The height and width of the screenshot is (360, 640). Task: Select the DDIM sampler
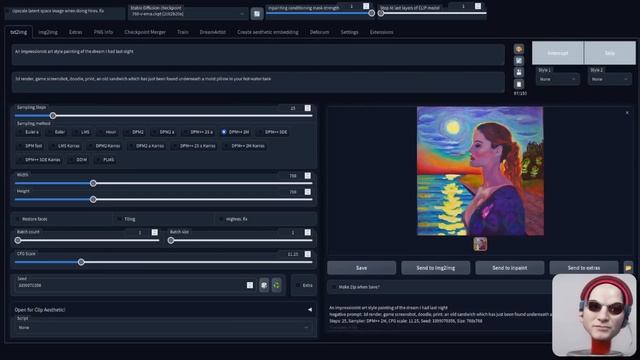pos(78,160)
